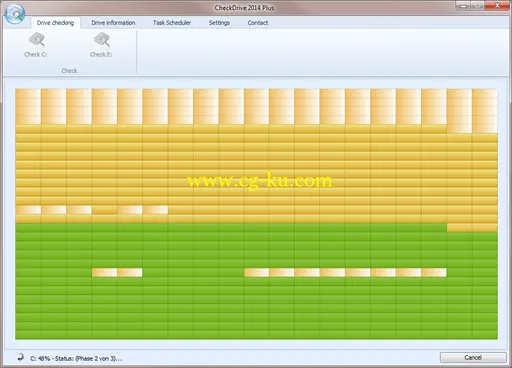The height and width of the screenshot is (368, 512).
Task: Open the Settings tab
Action: 219,23
